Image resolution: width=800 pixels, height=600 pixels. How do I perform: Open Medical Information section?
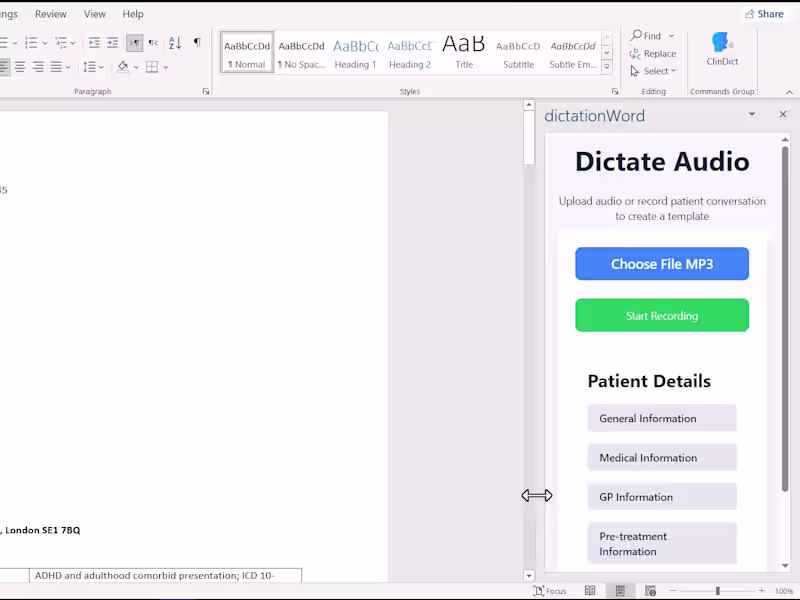[662, 458]
